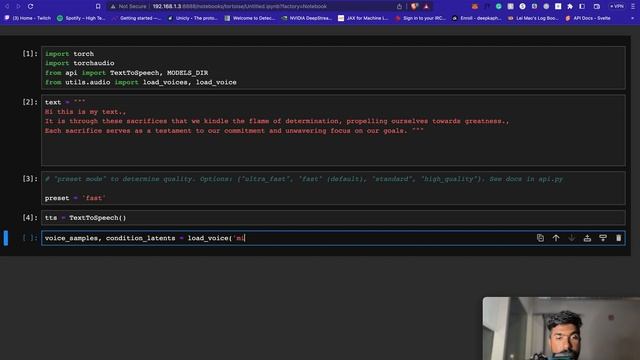Open the Spotify bookmark
The width and height of the screenshot is (640, 360).
pyautogui.click(x=81, y=18)
